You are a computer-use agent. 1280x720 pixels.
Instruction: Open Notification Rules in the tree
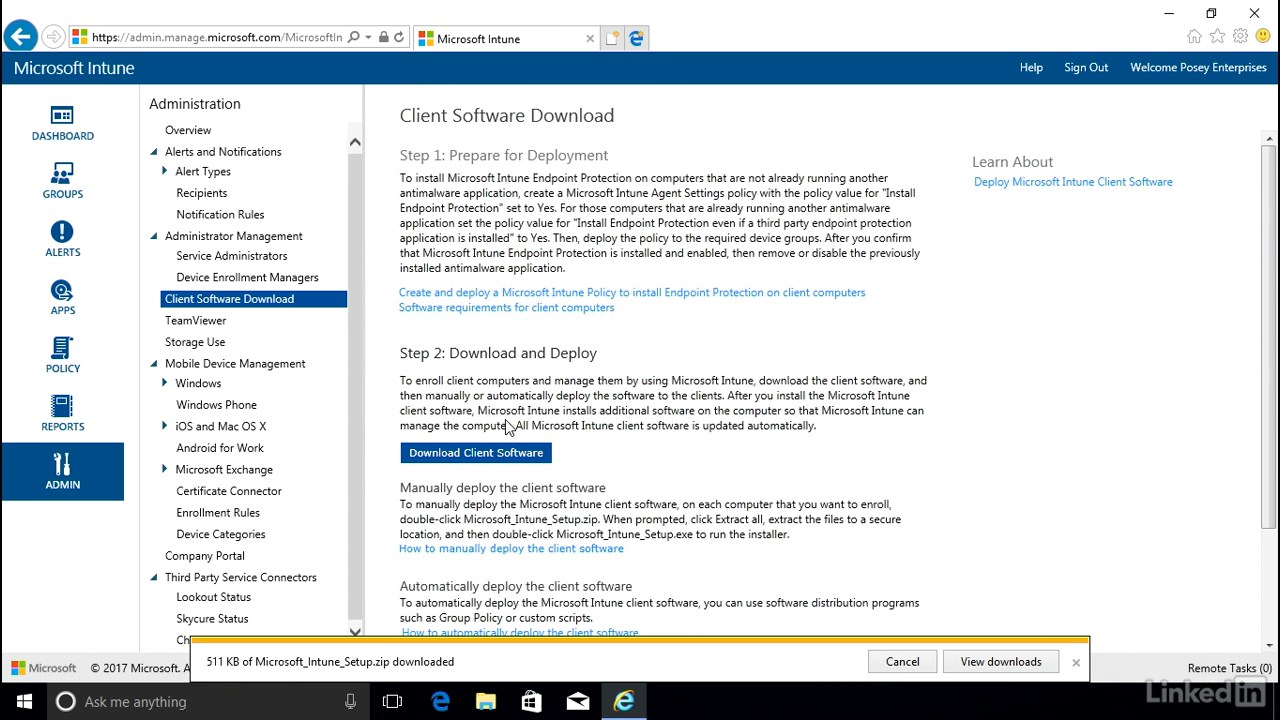tap(220, 214)
